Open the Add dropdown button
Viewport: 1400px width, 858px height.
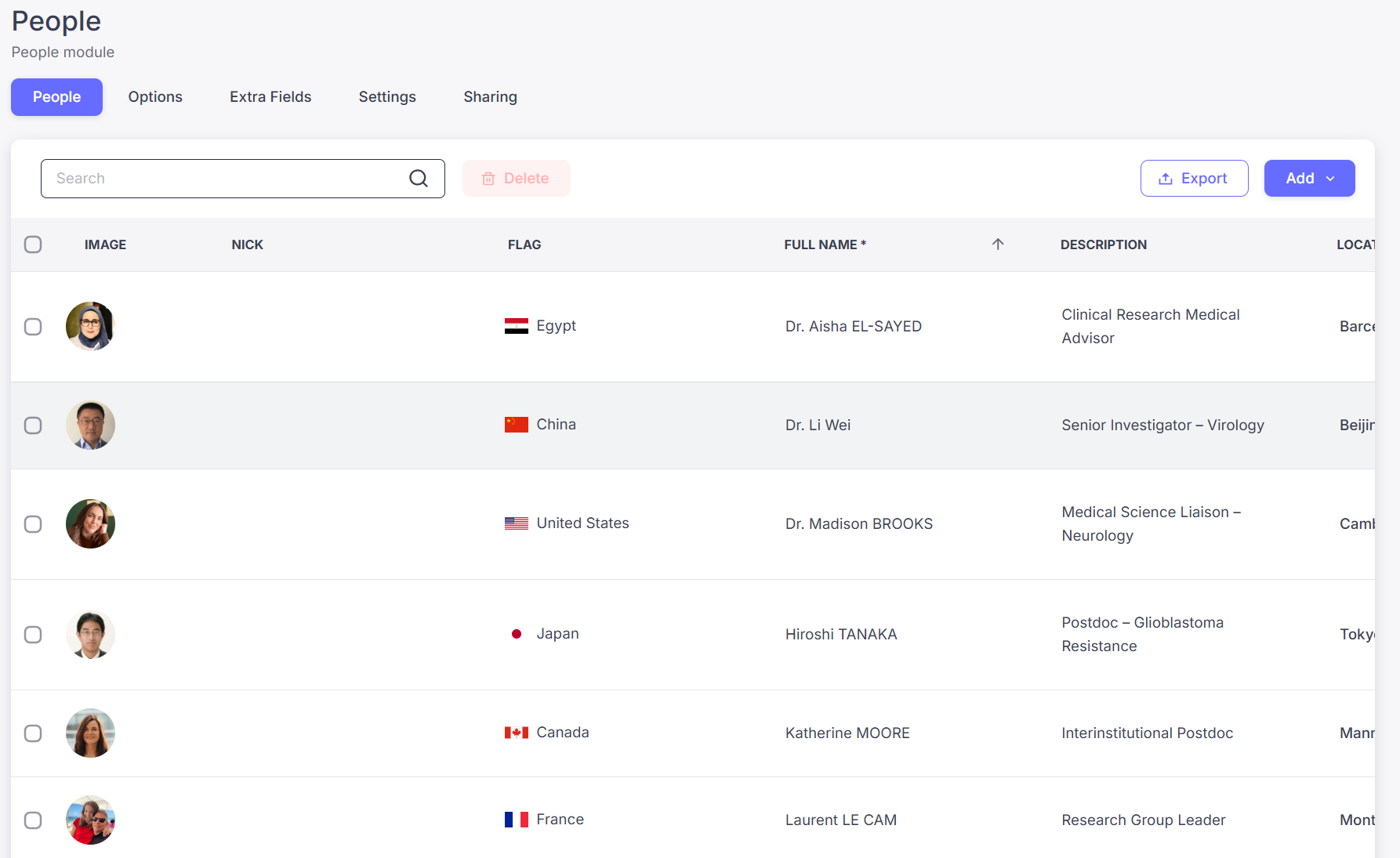pos(1309,179)
